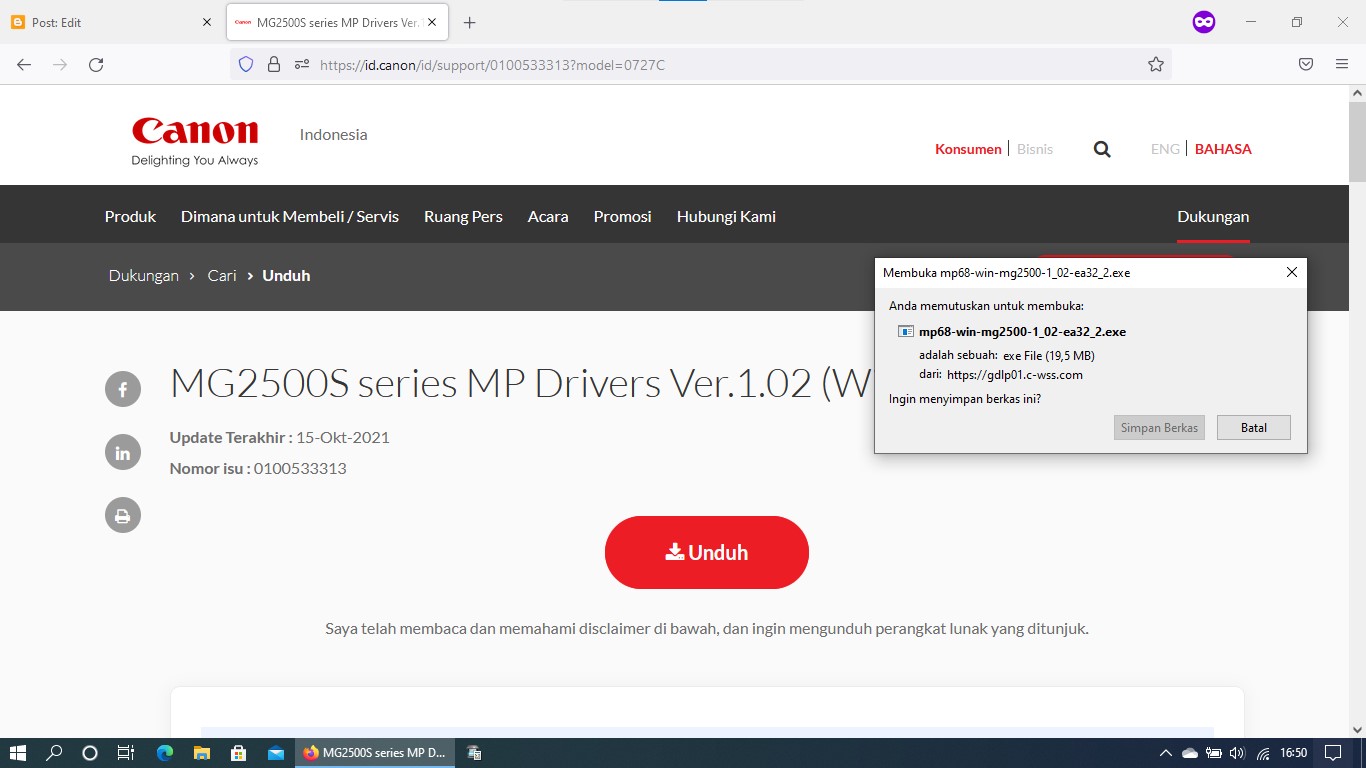This screenshot has height=768, width=1366.
Task: Share the page via the LinkedIn icon
Action: point(122,452)
